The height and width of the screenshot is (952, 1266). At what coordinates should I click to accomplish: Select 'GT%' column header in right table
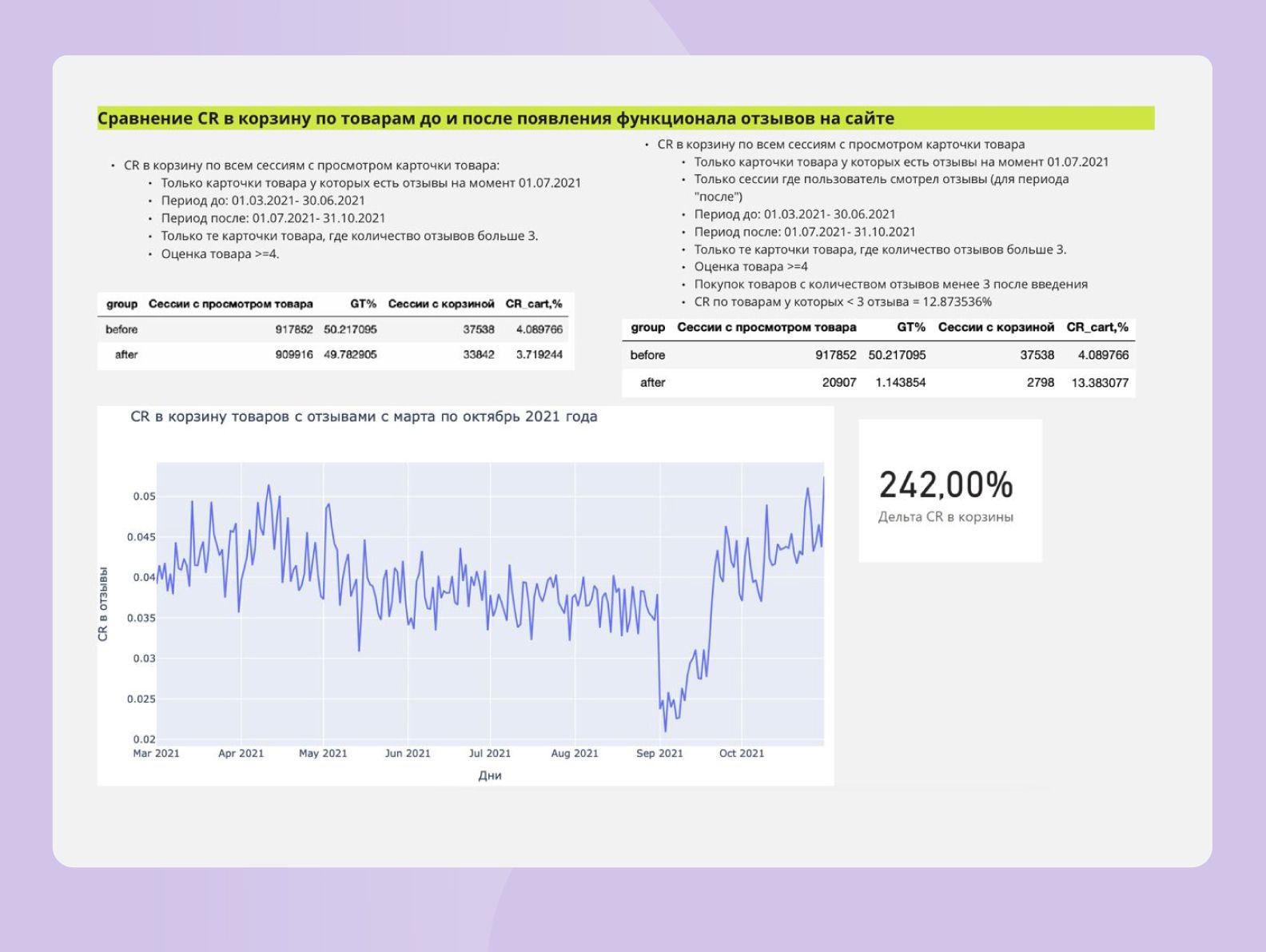[x=910, y=327]
